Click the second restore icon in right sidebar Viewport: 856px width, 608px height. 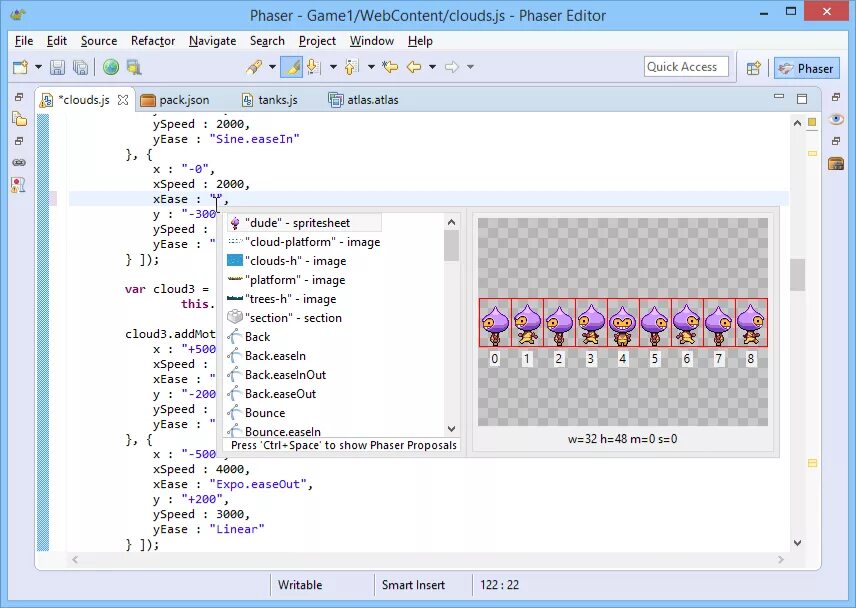point(836,141)
